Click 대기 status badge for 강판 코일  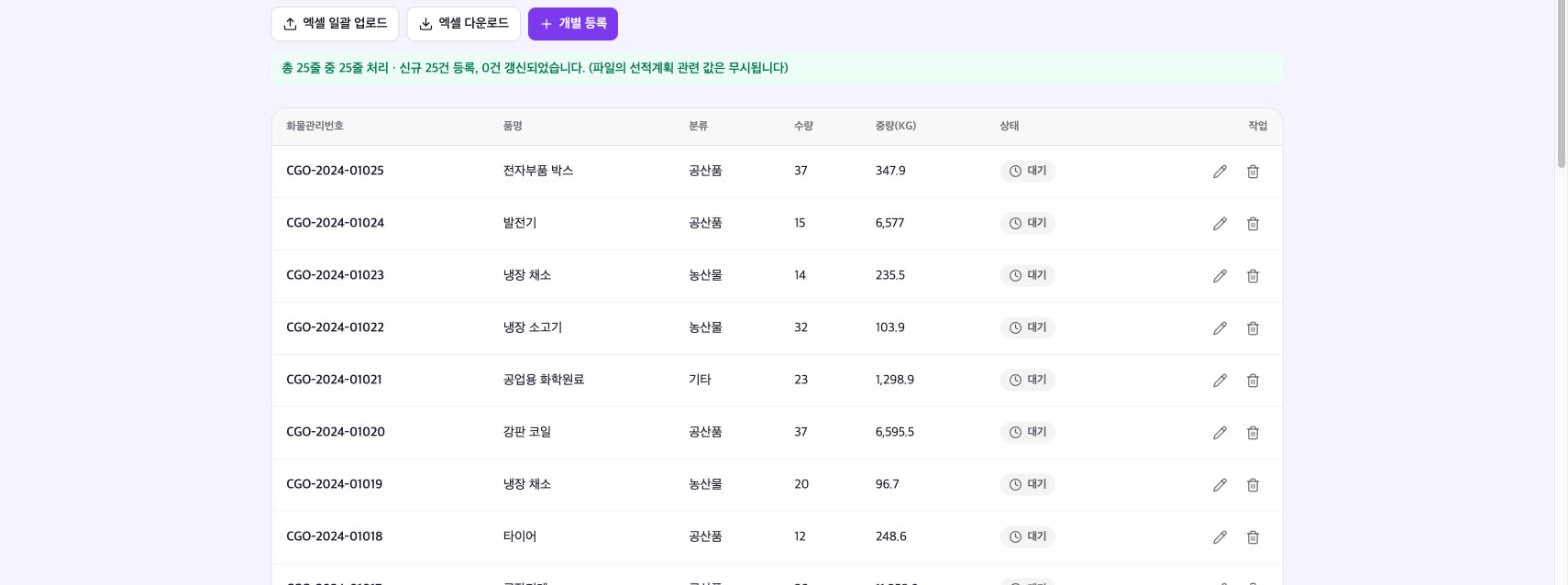pyautogui.click(x=1027, y=432)
